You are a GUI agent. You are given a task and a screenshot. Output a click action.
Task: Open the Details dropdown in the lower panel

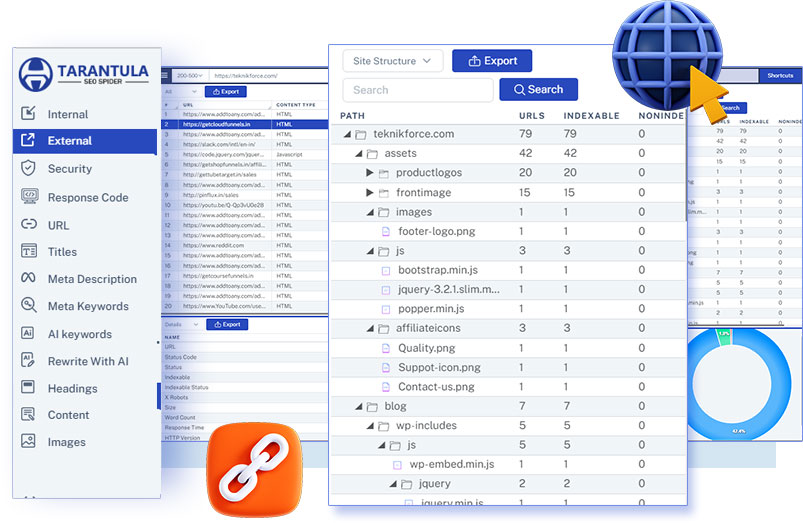pos(181,325)
